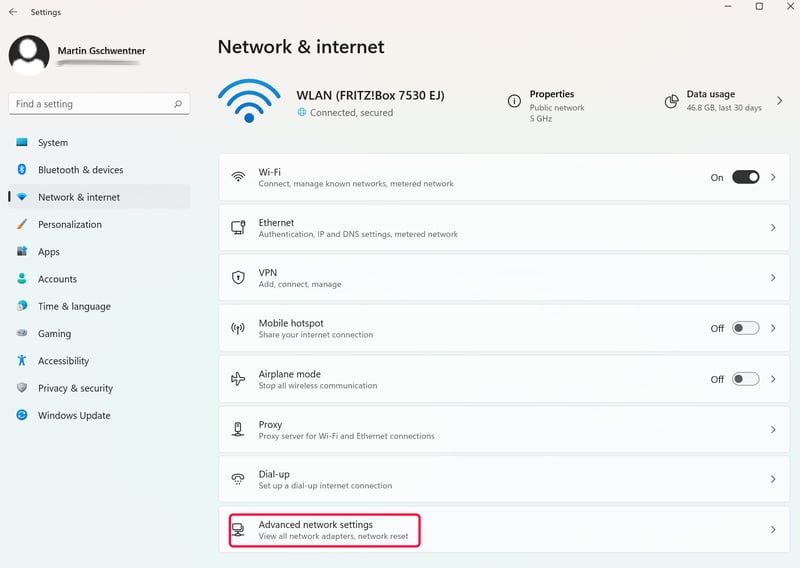
Task: Open the Data usage chevron arrow
Action: 780,101
